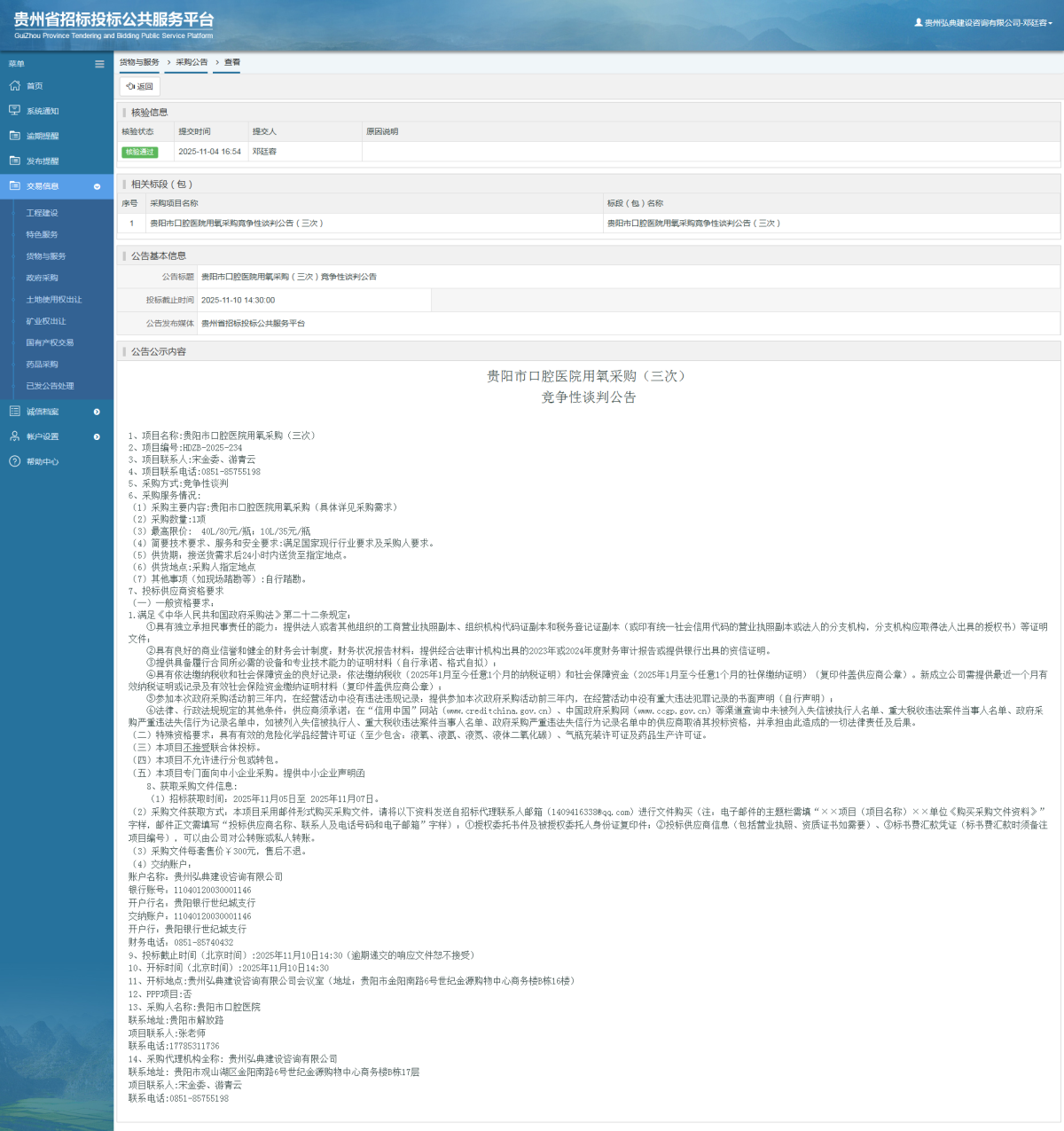The width and height of the screenshot is (1064, 1131).
Task: Click the 货物与服务 breadcrumb tab
Action: 139,62
